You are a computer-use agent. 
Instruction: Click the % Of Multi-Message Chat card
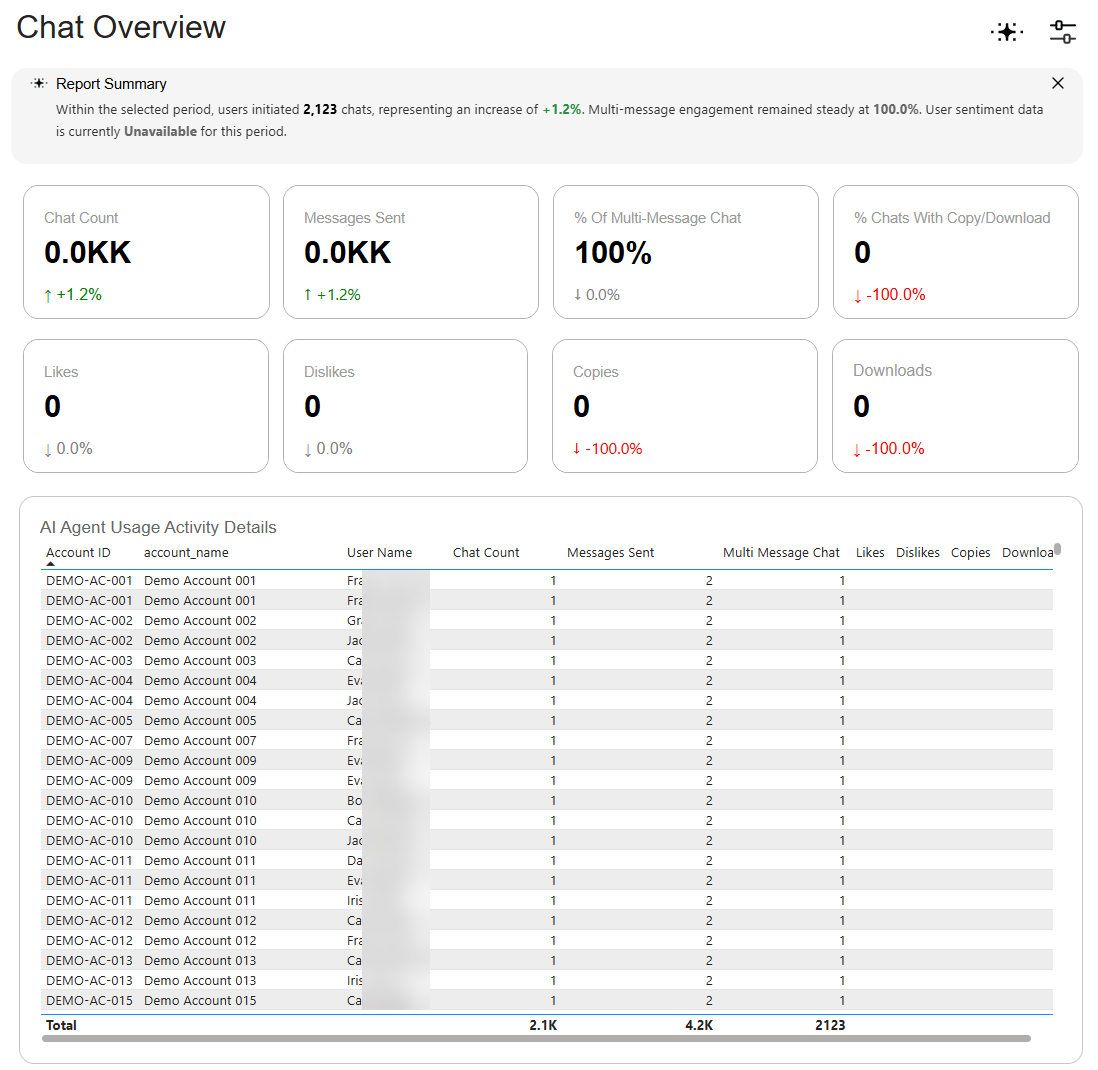686,252
